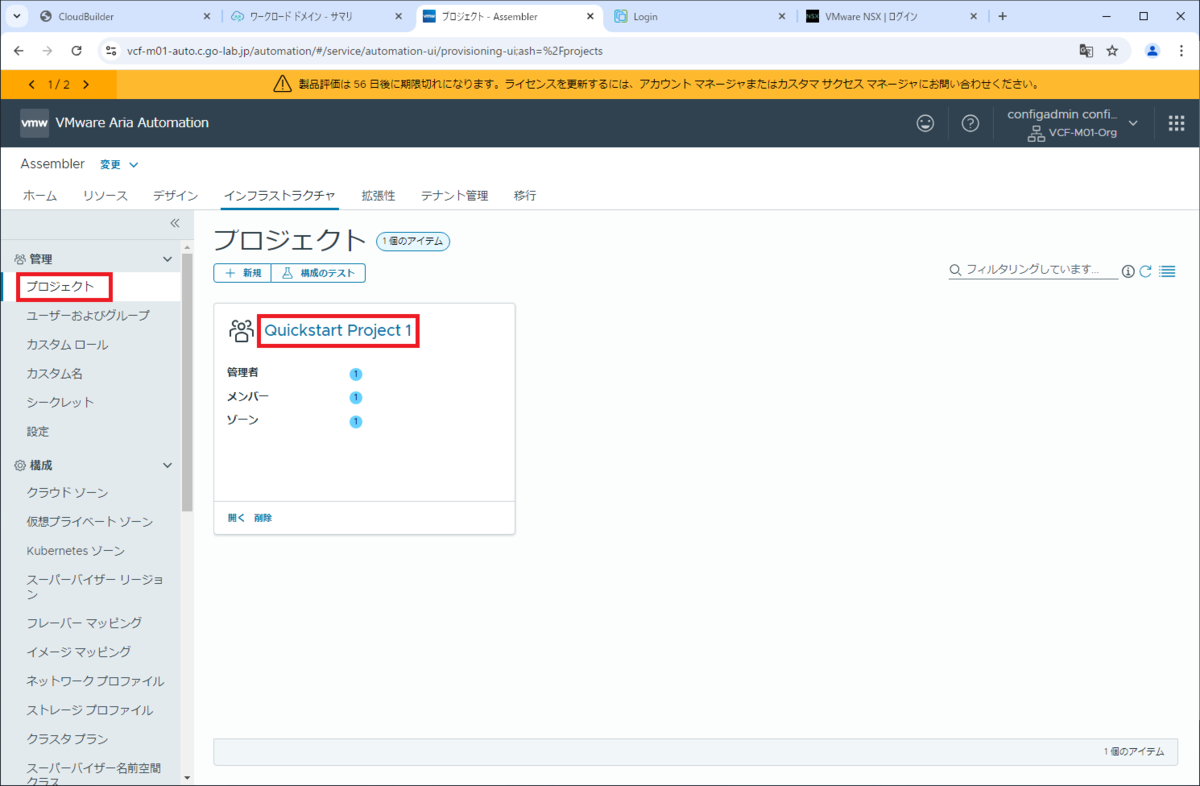Viewport: 1200px width, 786px height.
Task: Select 仮想プライベート ゾーン in the sidebar
Action: (x=90, y=522)
